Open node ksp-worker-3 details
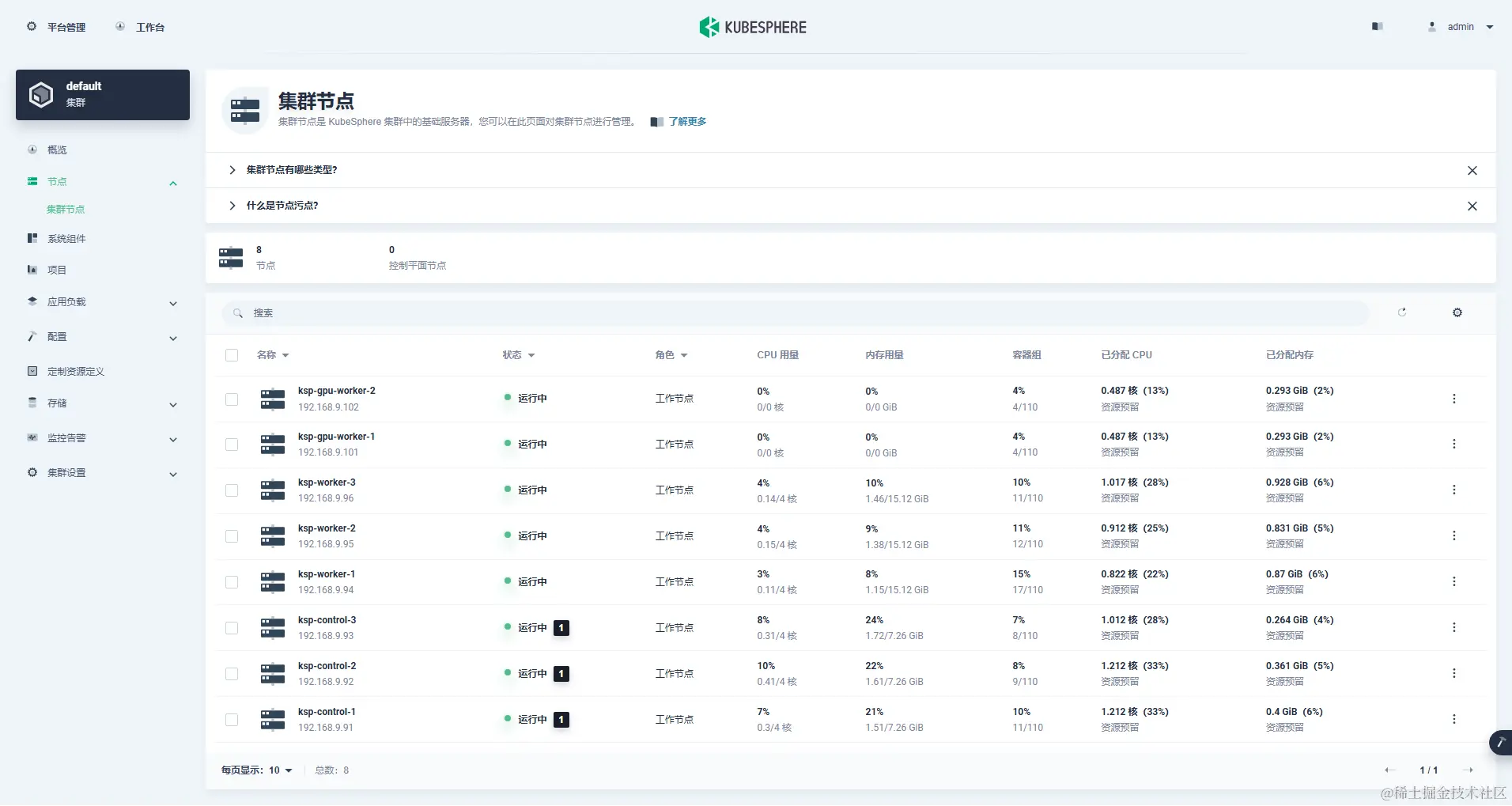The image size is (1512, 806). click(x=327, y=482)
